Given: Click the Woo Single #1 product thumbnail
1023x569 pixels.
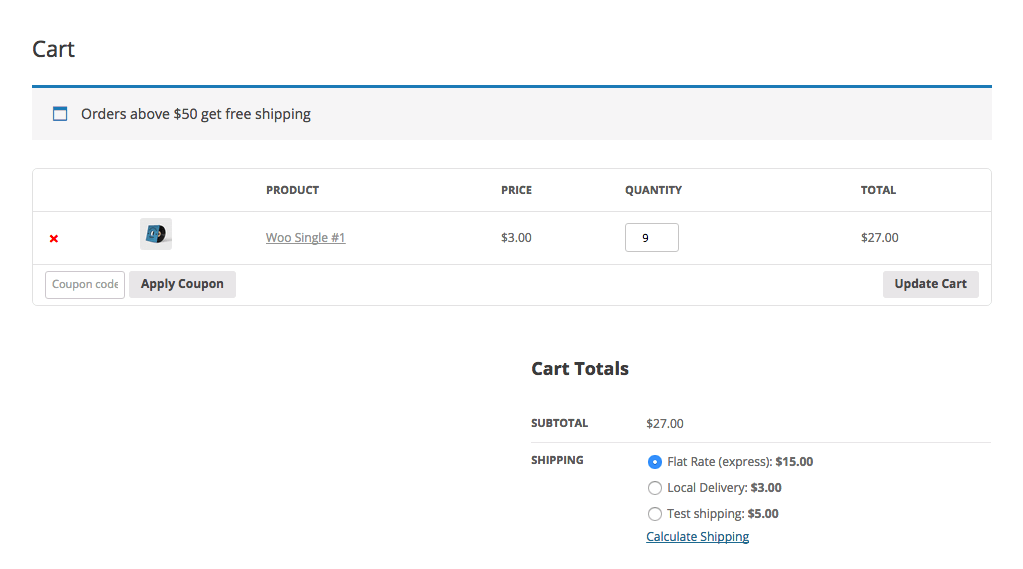Looking at the screenshot, I should click(x=156, y=234).
